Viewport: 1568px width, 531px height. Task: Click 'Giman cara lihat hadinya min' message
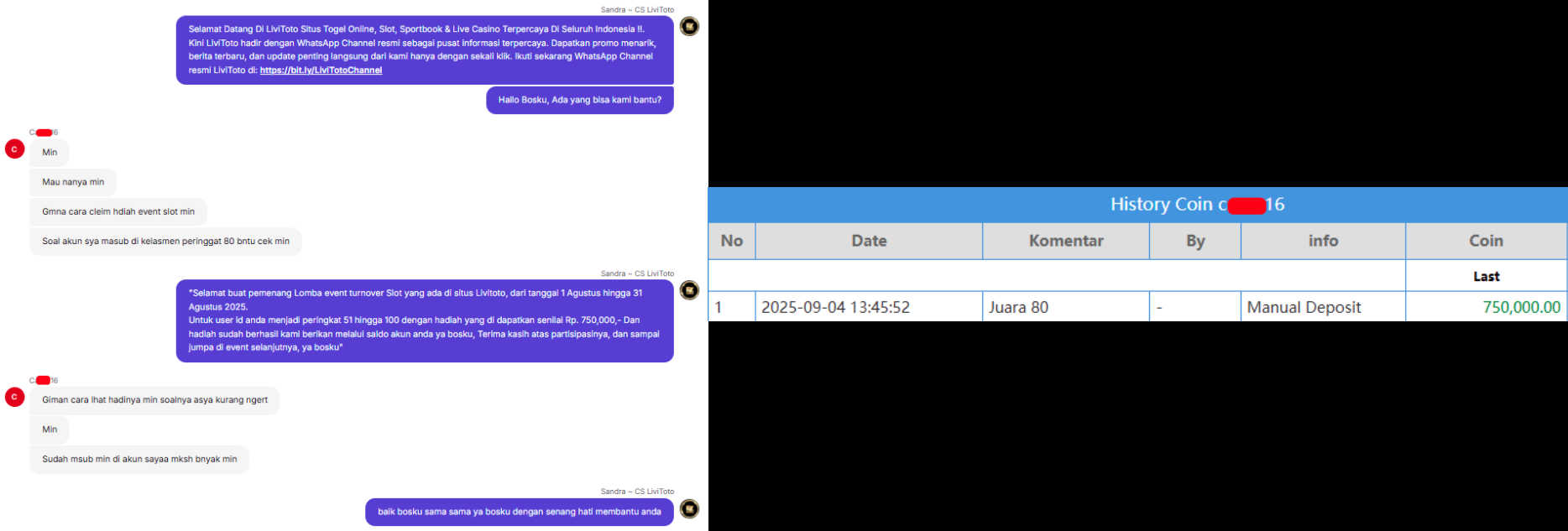point(154,400)
